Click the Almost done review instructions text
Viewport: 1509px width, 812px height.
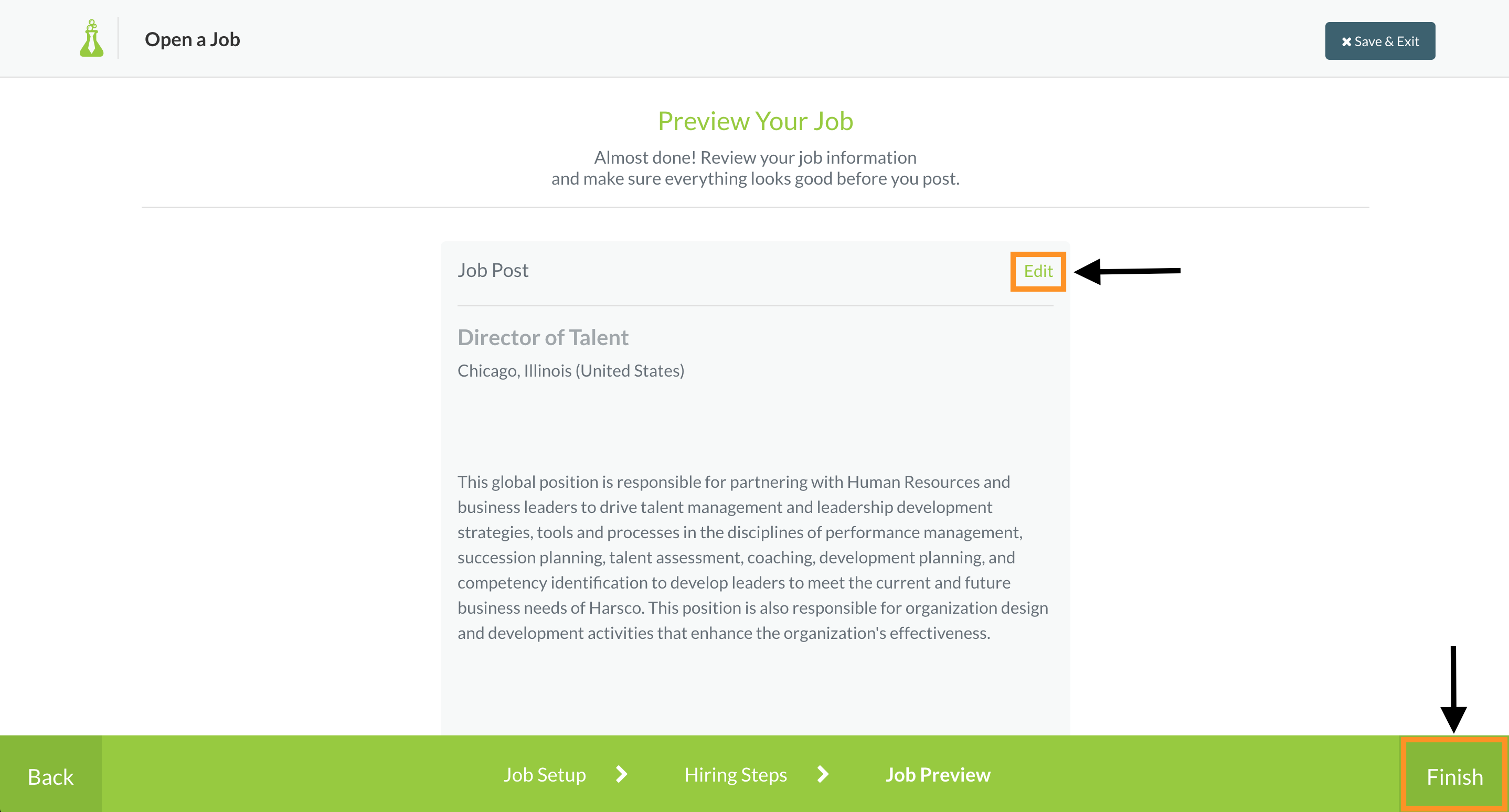[x=755, y=167]
